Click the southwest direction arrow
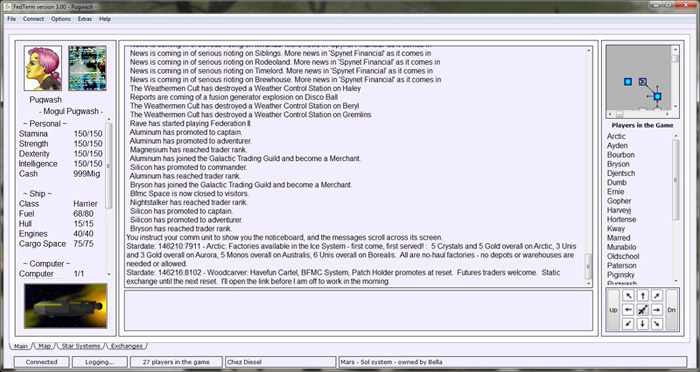This screenshot has width=700, height=372. point(628,324)
